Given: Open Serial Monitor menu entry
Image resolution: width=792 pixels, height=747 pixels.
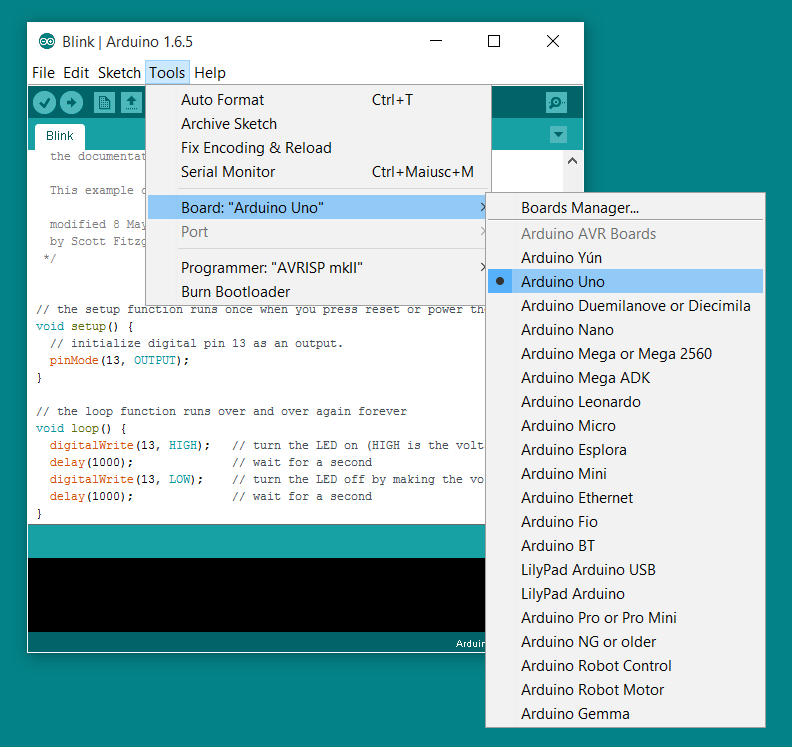Looking at the screenshot, I should (x=318, y=172).
